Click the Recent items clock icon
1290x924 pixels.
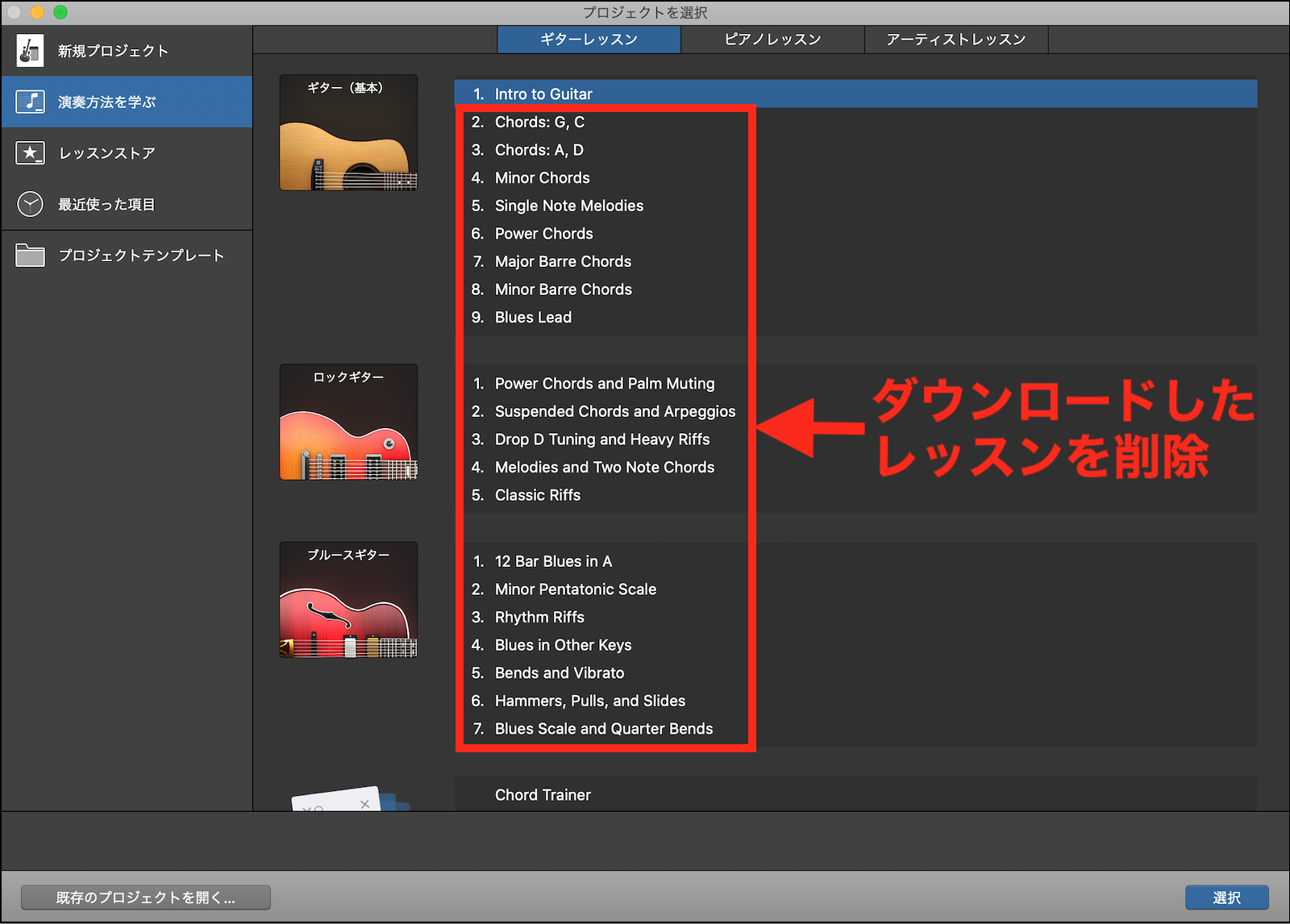tap(30, 204)
